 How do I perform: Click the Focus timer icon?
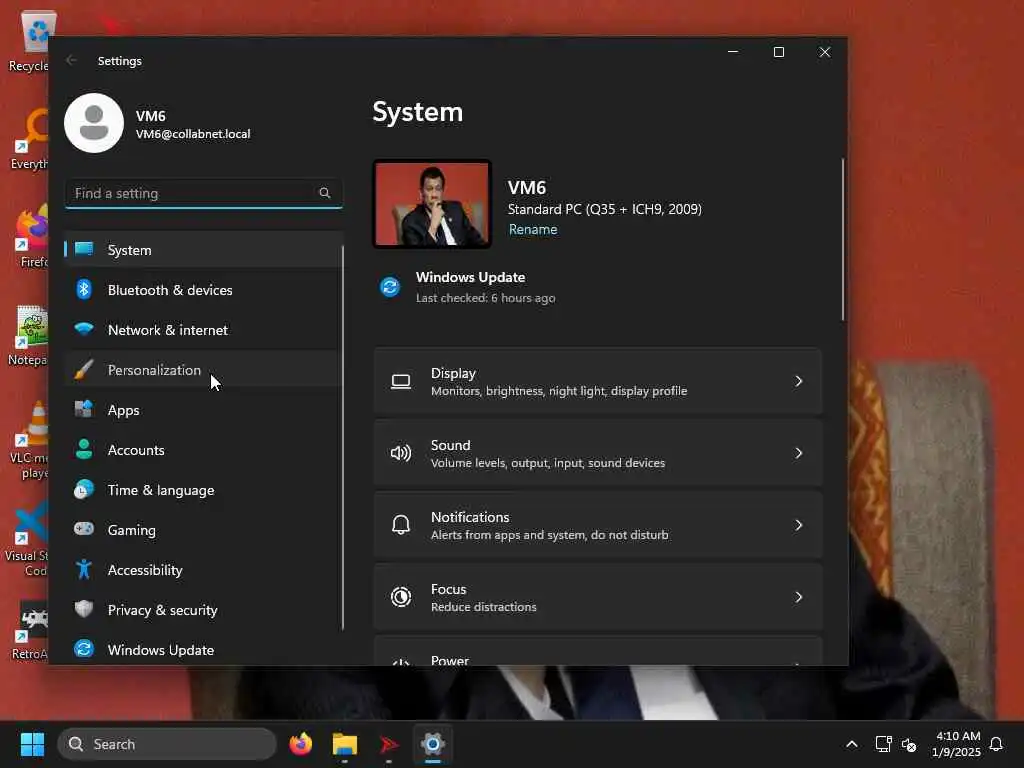pos(401,597)
